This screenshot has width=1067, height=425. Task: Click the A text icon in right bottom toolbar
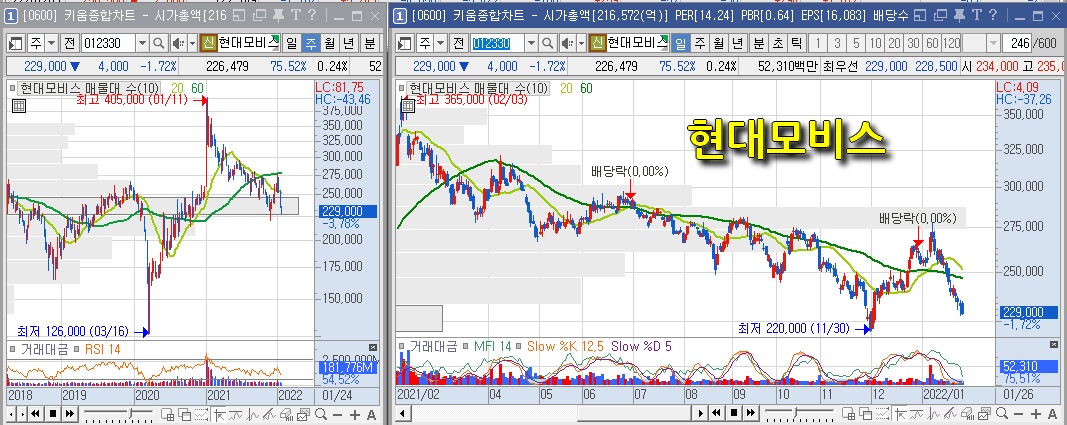click(1052, 414)
